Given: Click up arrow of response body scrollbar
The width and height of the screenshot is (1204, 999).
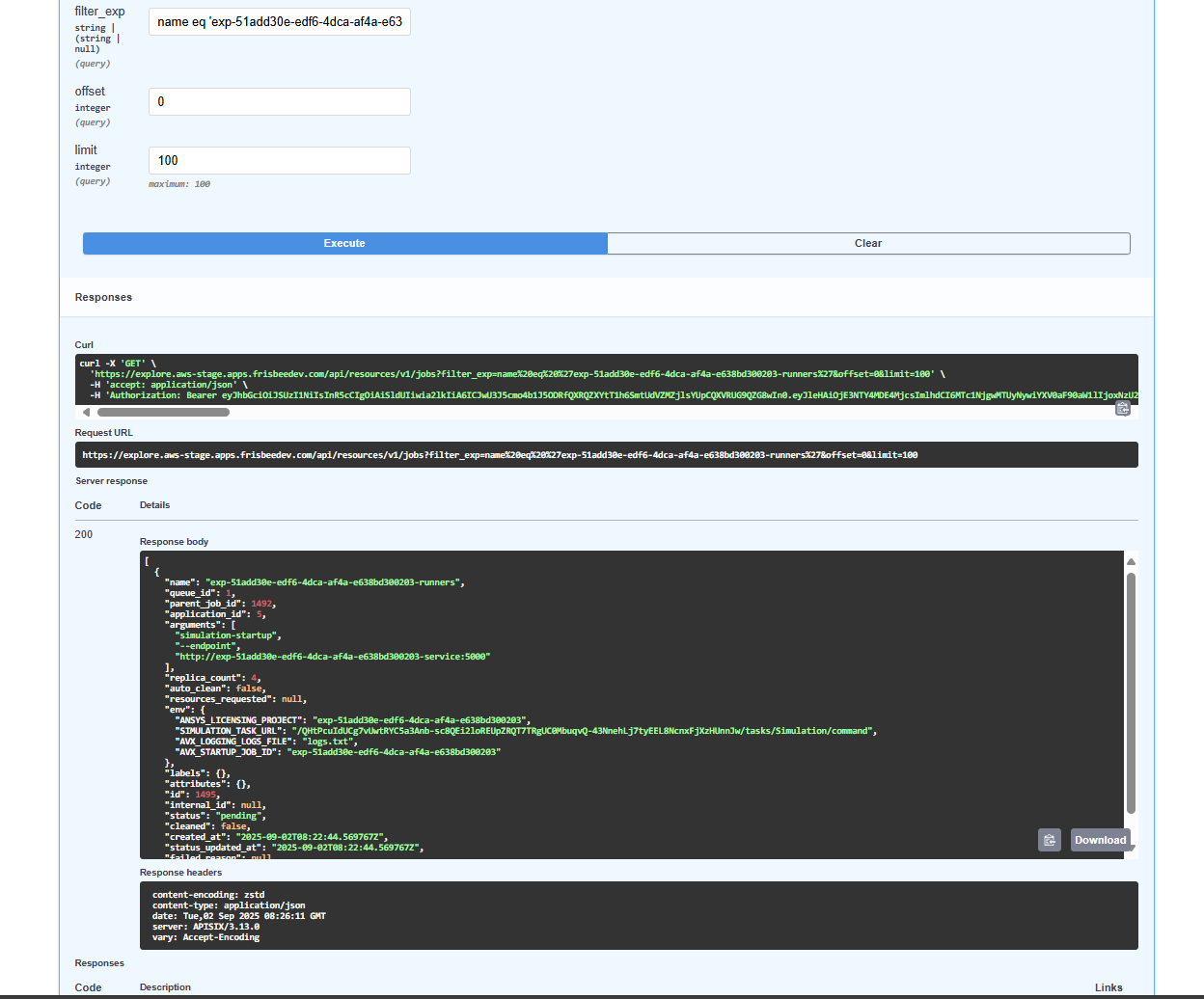Looking at the screenshot, I should tap(1131, 561).
